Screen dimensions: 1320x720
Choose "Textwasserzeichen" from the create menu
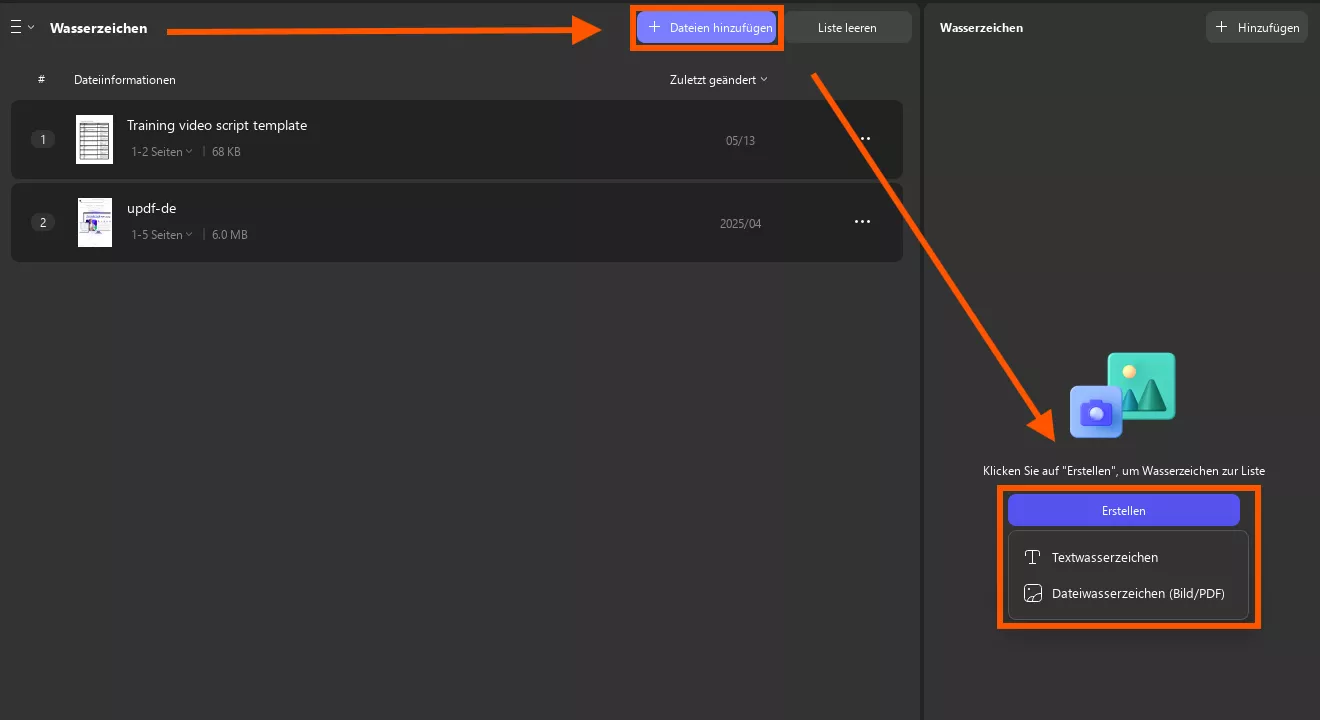[x=1128, y=557]
